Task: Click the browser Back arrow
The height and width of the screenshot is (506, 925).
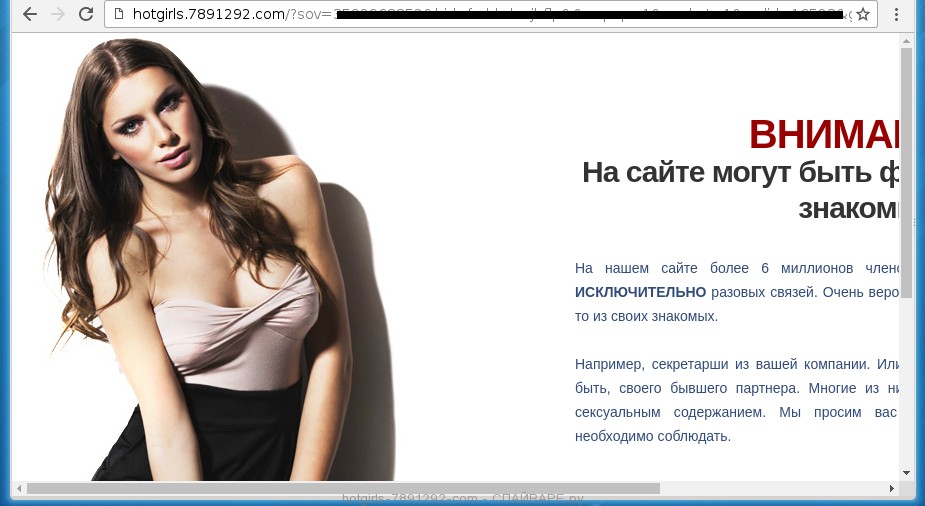Action: 30,14
